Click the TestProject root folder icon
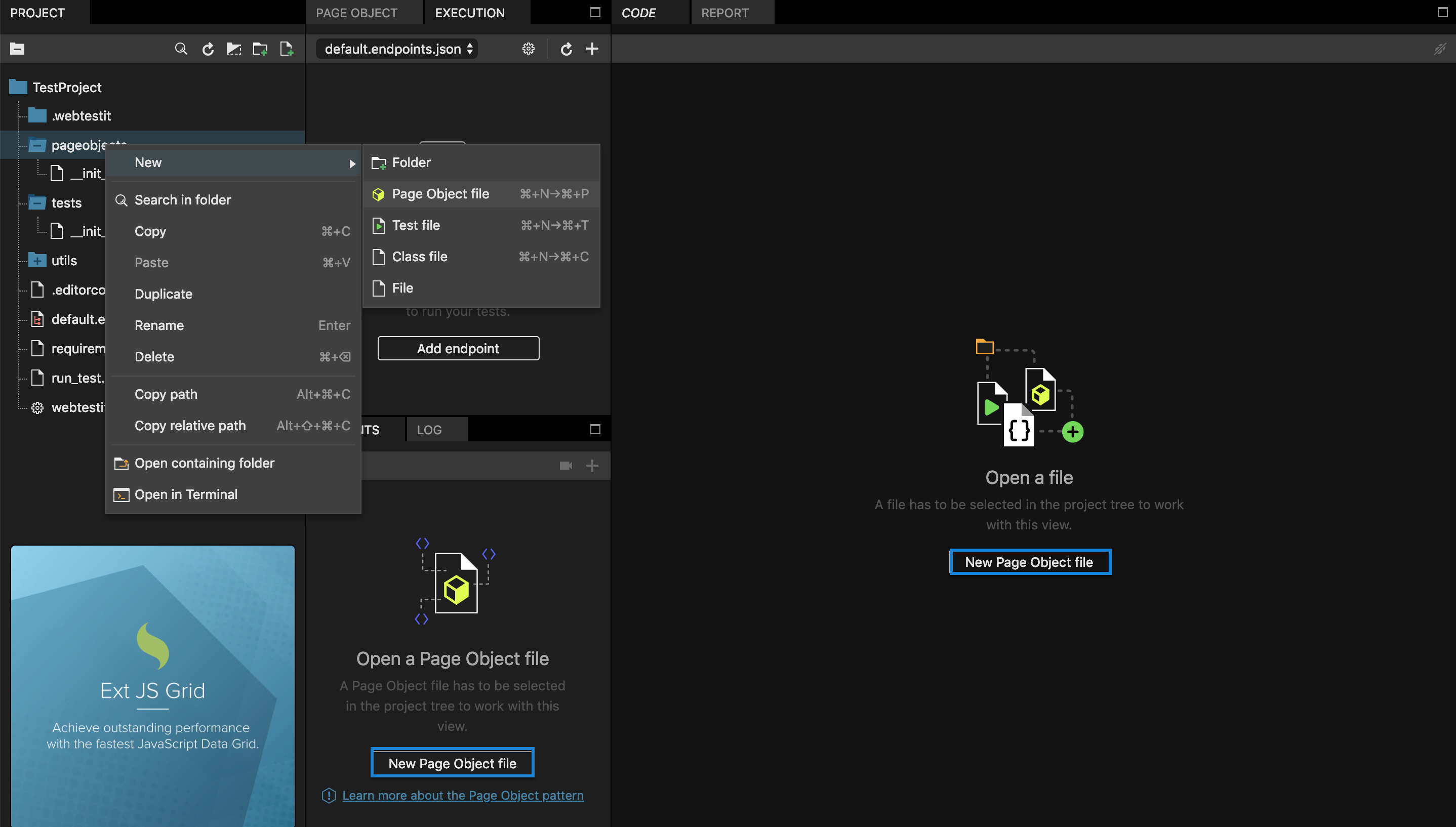Image resolution: width=1456 pixels, height=827 pixels. [x=18, y=87]
